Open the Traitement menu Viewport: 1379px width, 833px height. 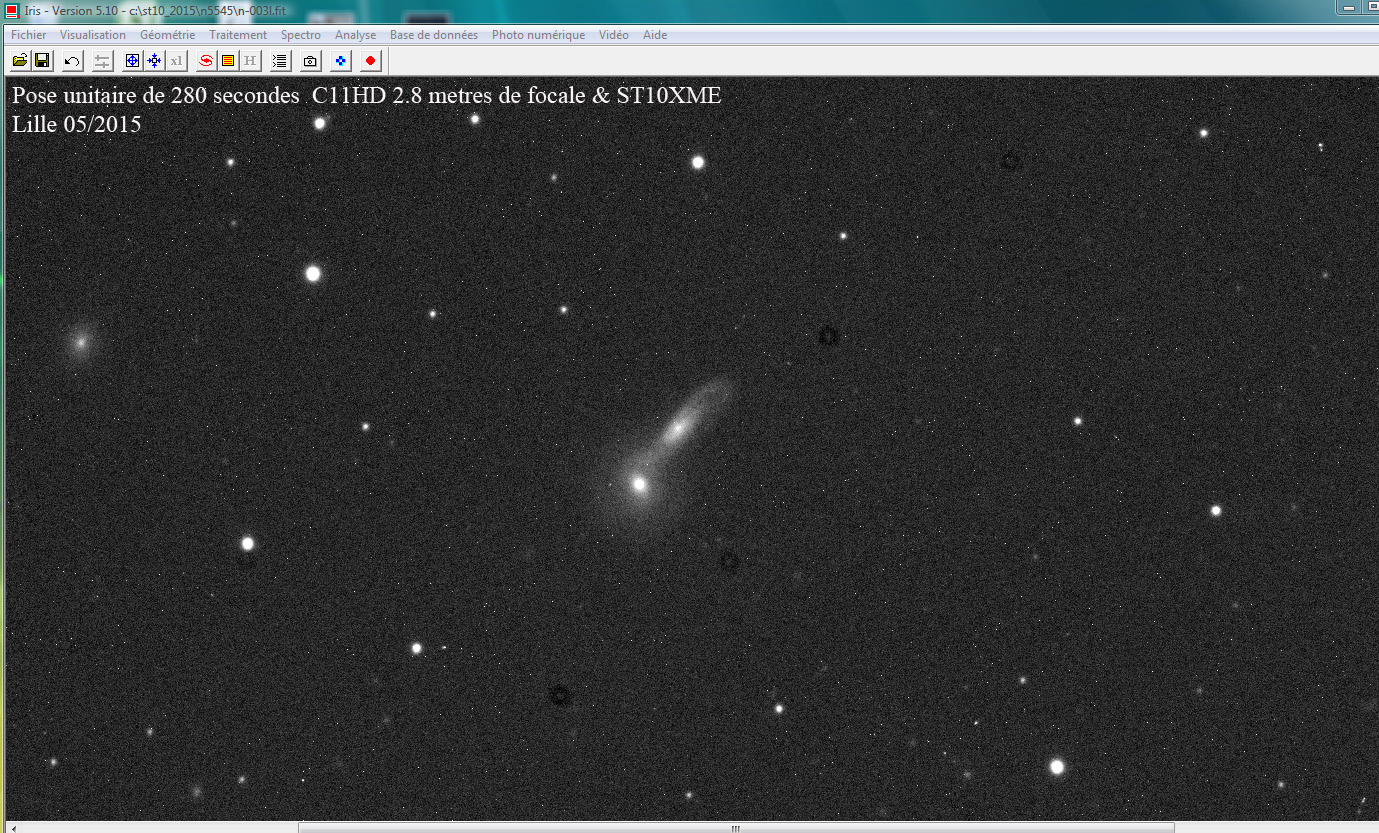237,34
